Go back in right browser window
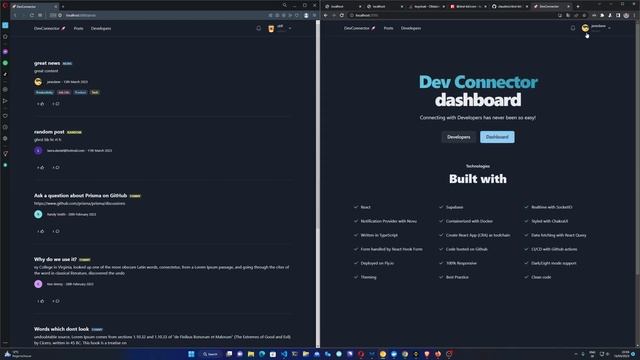The width and height of the screenshot is (640, 360). tap(326, 15)
